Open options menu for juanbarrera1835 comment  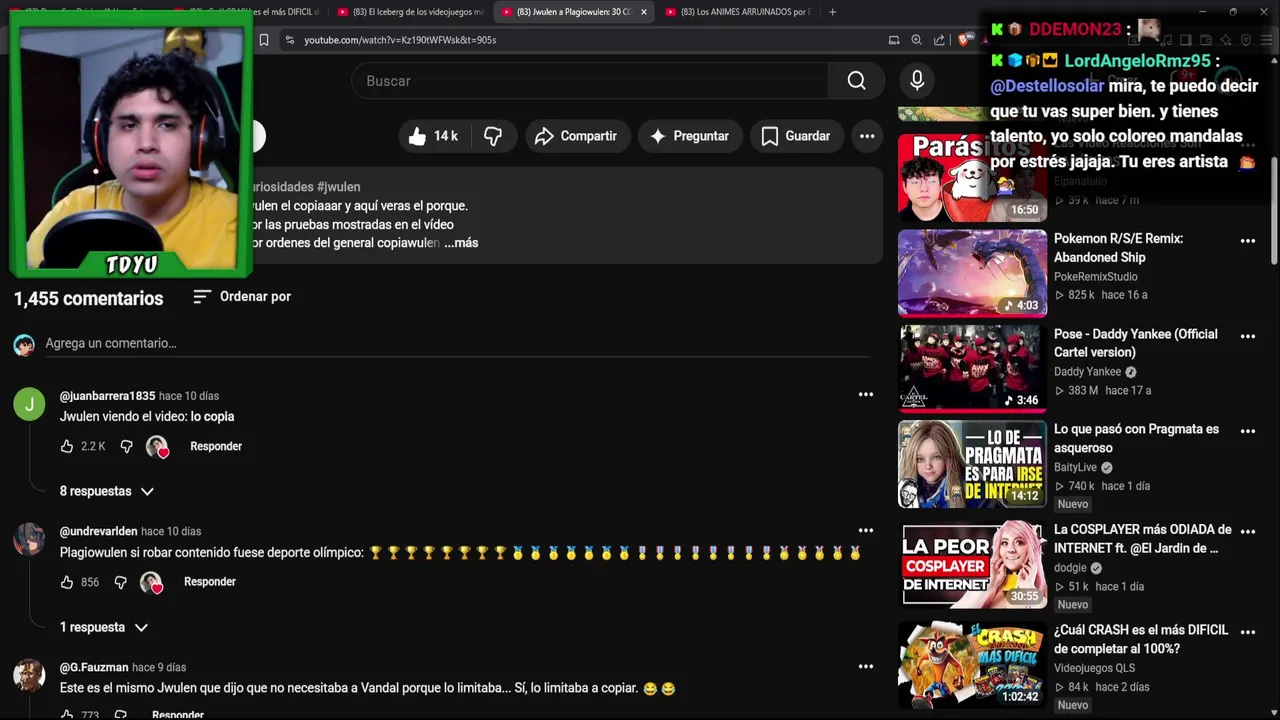tap(866, 395)
